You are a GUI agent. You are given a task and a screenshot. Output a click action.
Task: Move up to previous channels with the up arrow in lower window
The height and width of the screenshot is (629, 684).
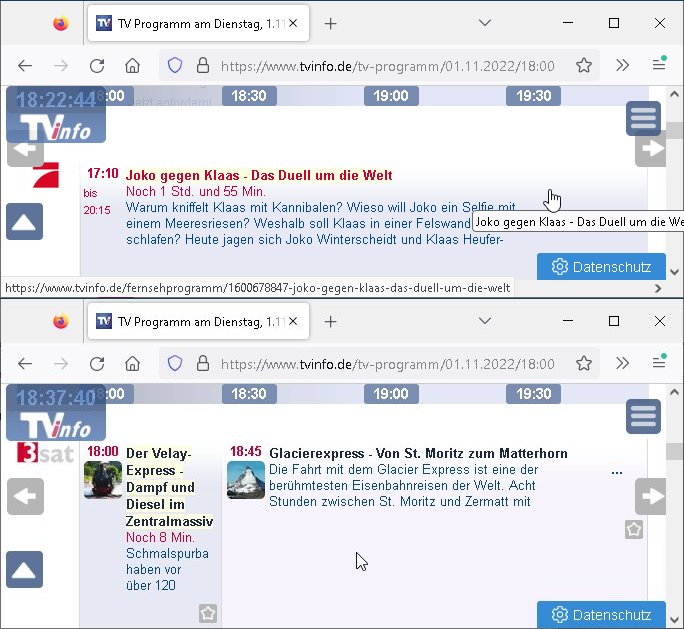24,570
